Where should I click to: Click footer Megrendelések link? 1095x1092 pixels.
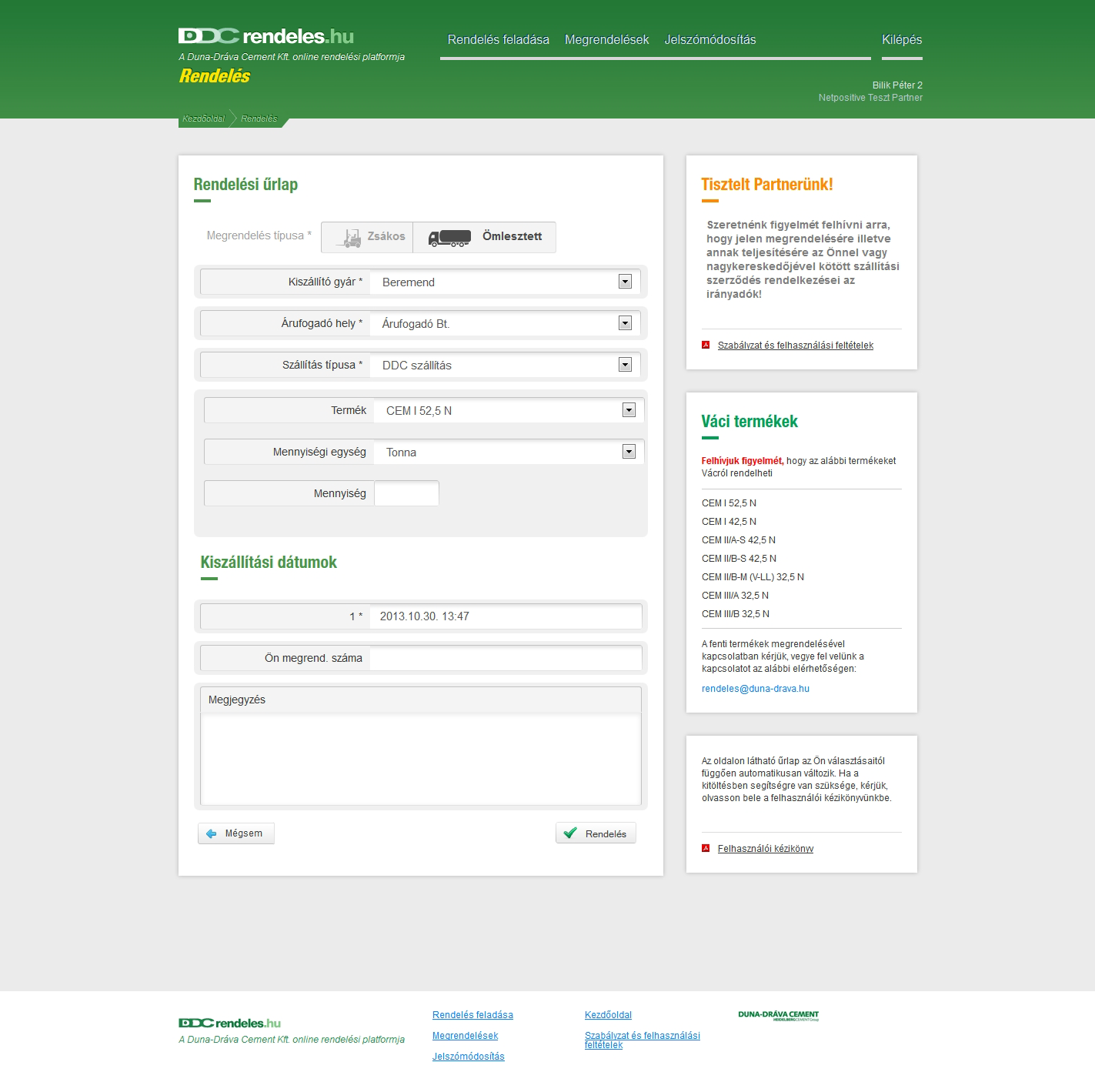(466, 1036)
